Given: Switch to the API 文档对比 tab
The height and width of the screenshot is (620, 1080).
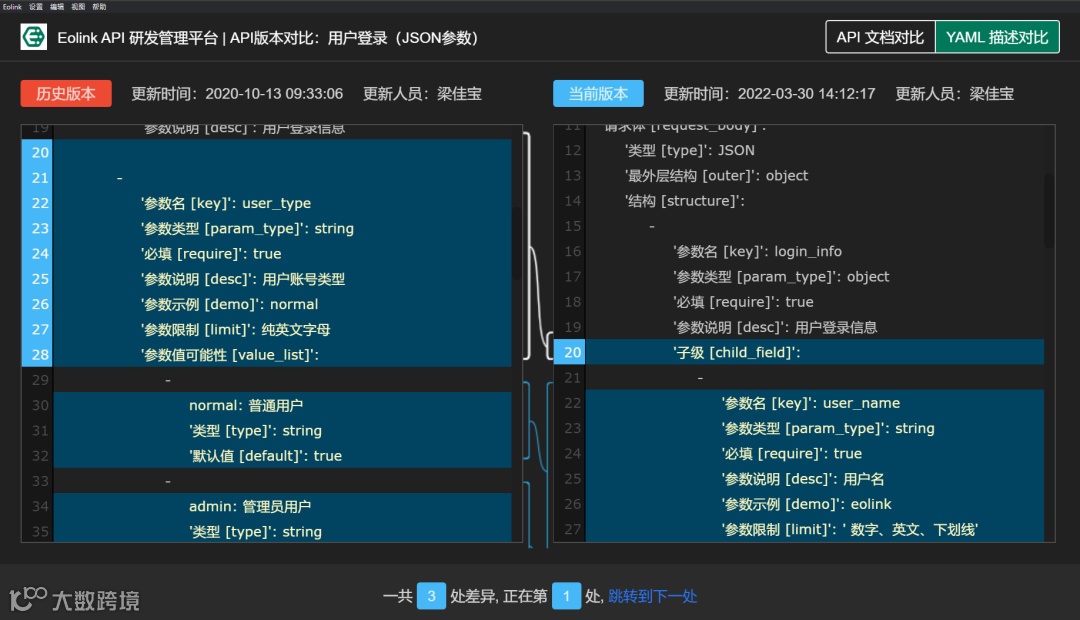Looking at the screenshot, I should tap(880, 37).
